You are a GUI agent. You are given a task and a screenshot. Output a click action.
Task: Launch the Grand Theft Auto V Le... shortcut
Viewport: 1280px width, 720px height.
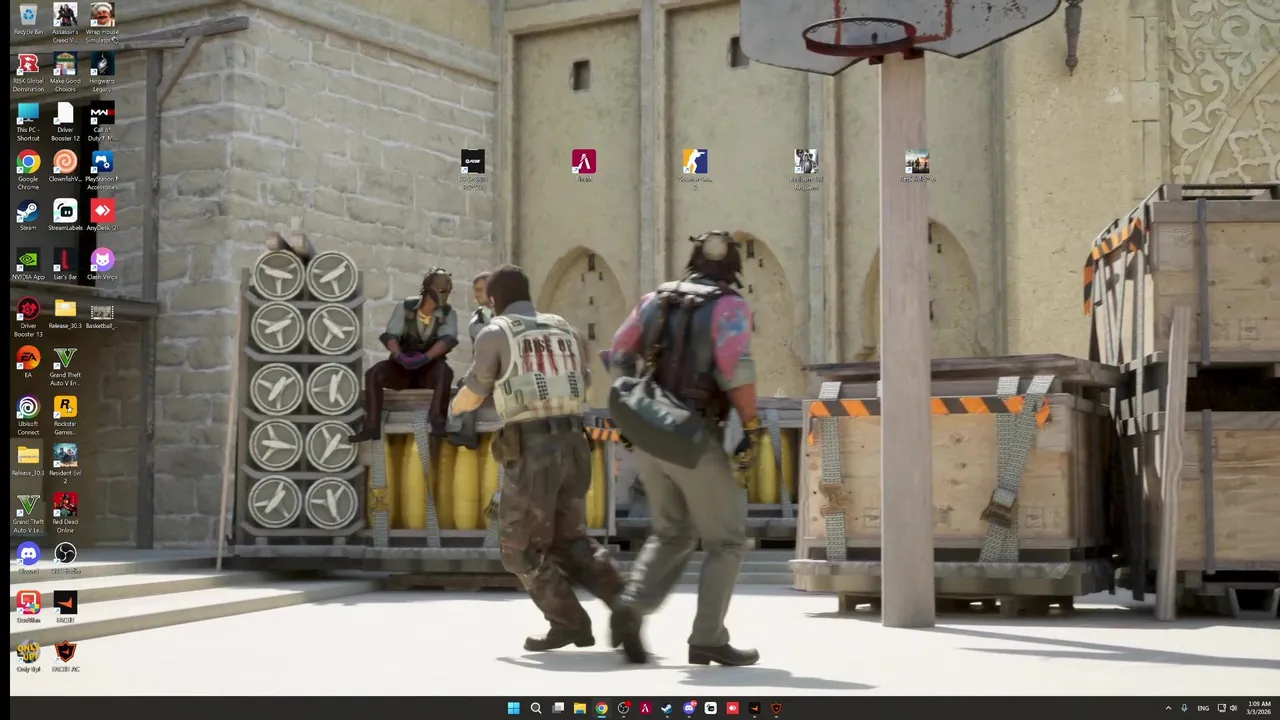pos(28,513)
